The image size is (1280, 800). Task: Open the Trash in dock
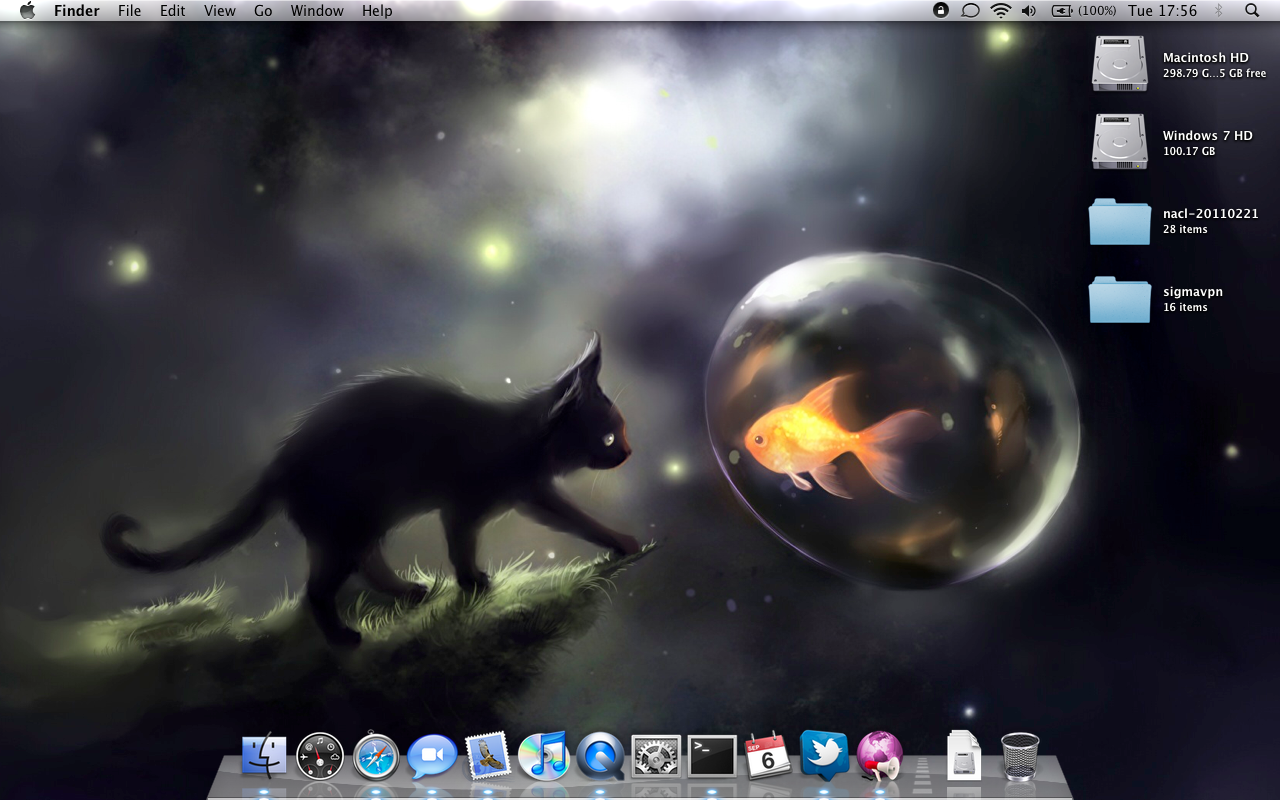point(1020,757)
